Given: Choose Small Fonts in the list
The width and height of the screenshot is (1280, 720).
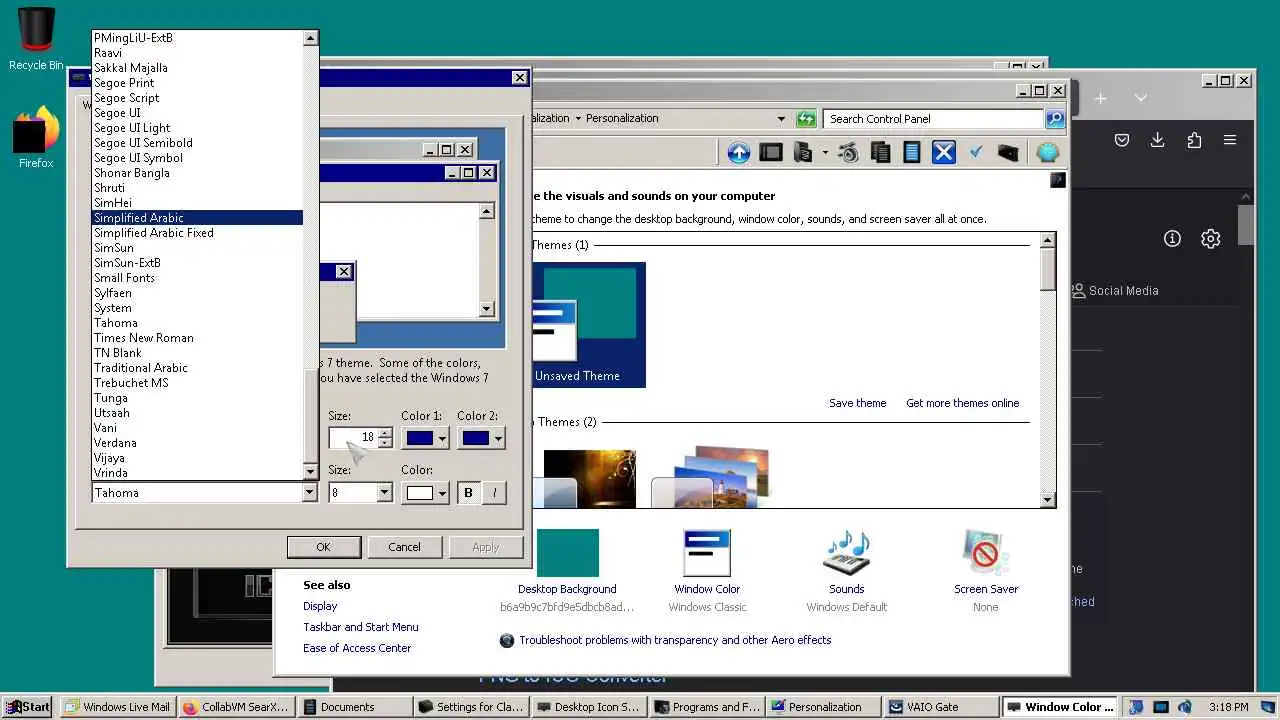Looking at the screenshot, I should 197,278.
